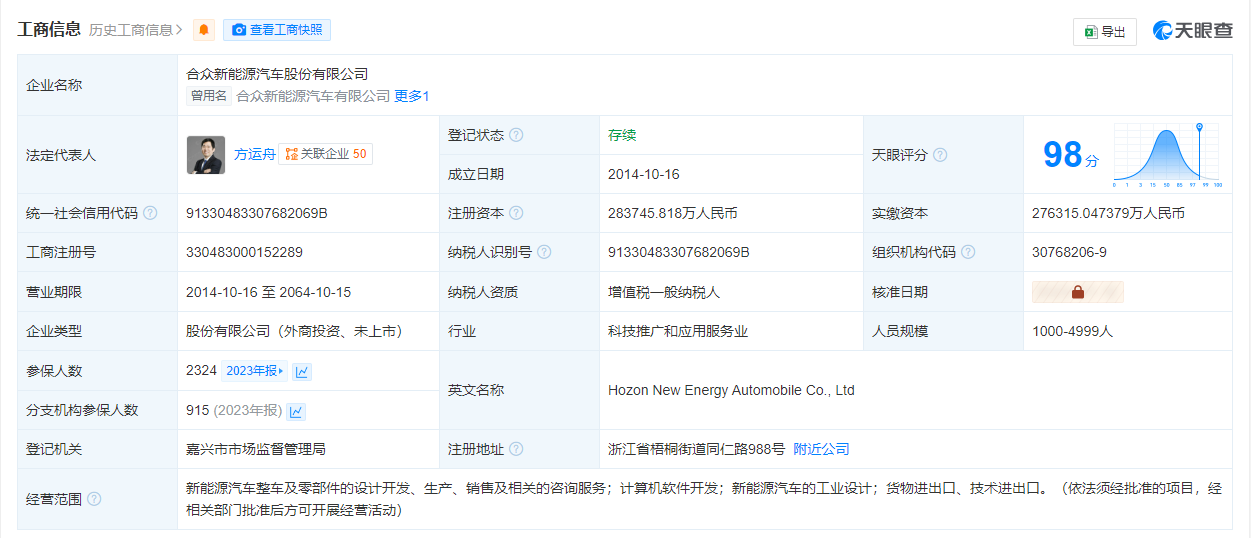The width and height of the screenshot is (1251, 538).
Task: Export data with 导出 button
Action: click(x=1105, y=32)
